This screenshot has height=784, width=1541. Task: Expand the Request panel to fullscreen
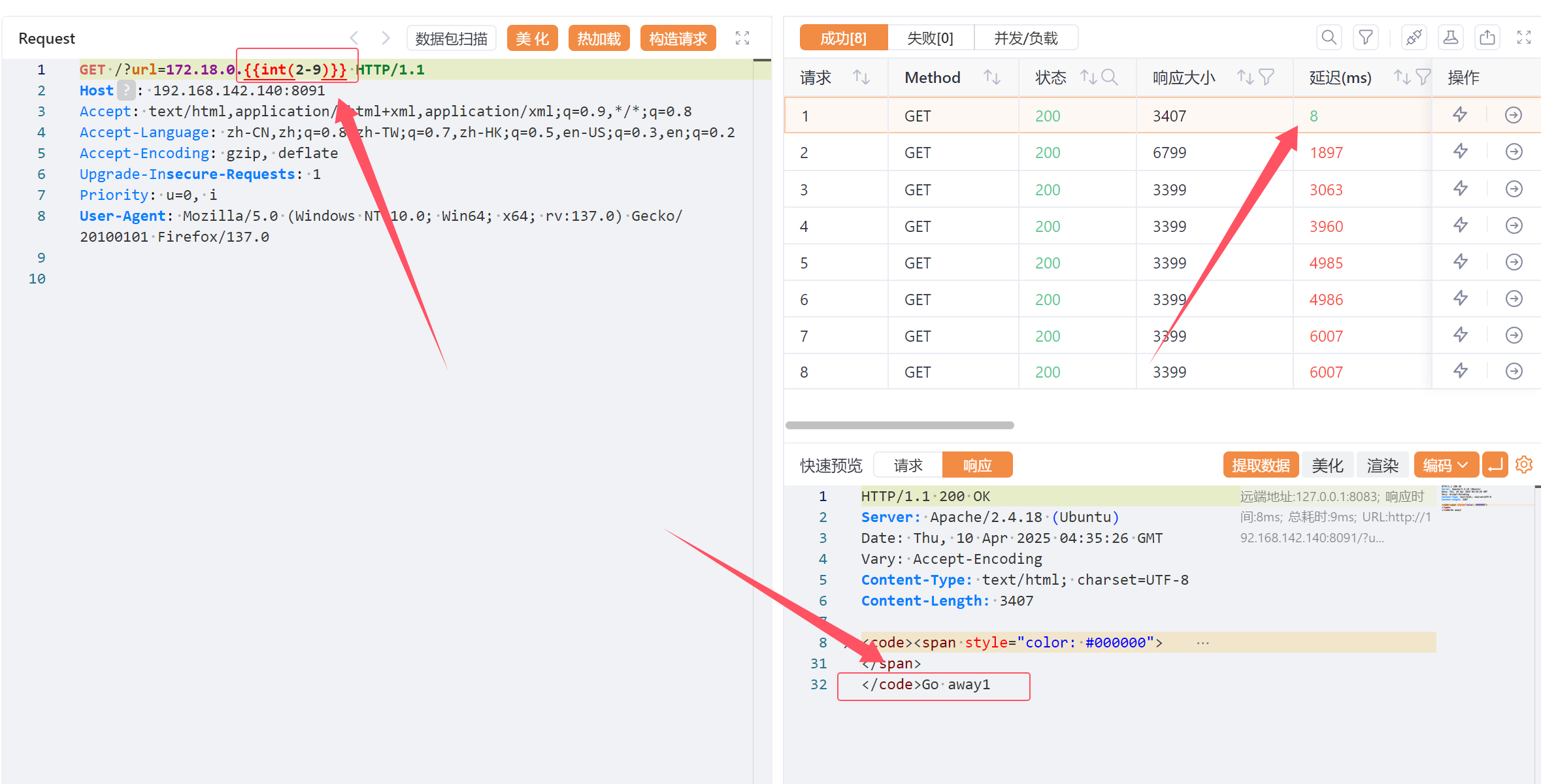pyautogui.click(x=742, y=38)
